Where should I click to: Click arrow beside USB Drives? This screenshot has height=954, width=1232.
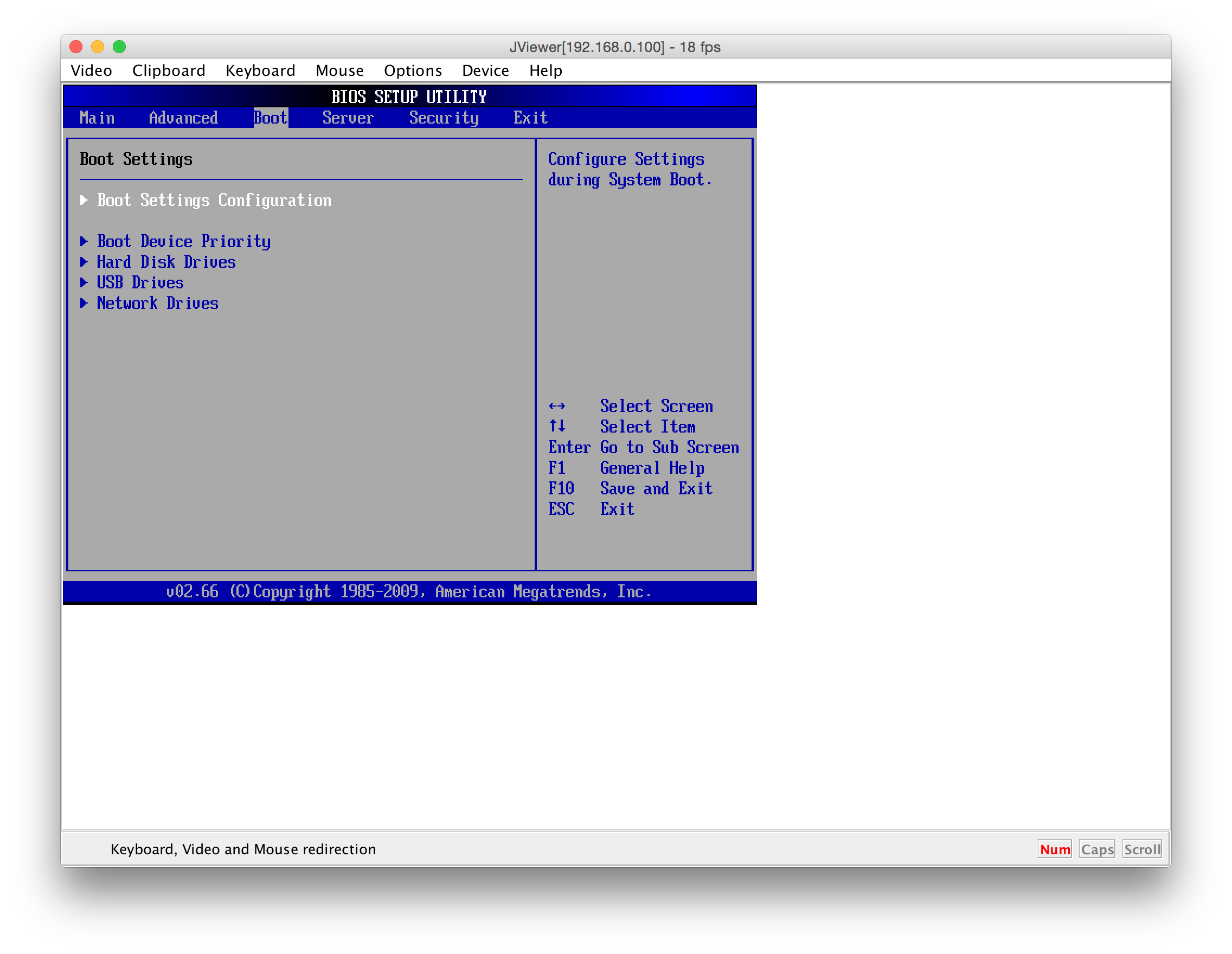point(84,282)
